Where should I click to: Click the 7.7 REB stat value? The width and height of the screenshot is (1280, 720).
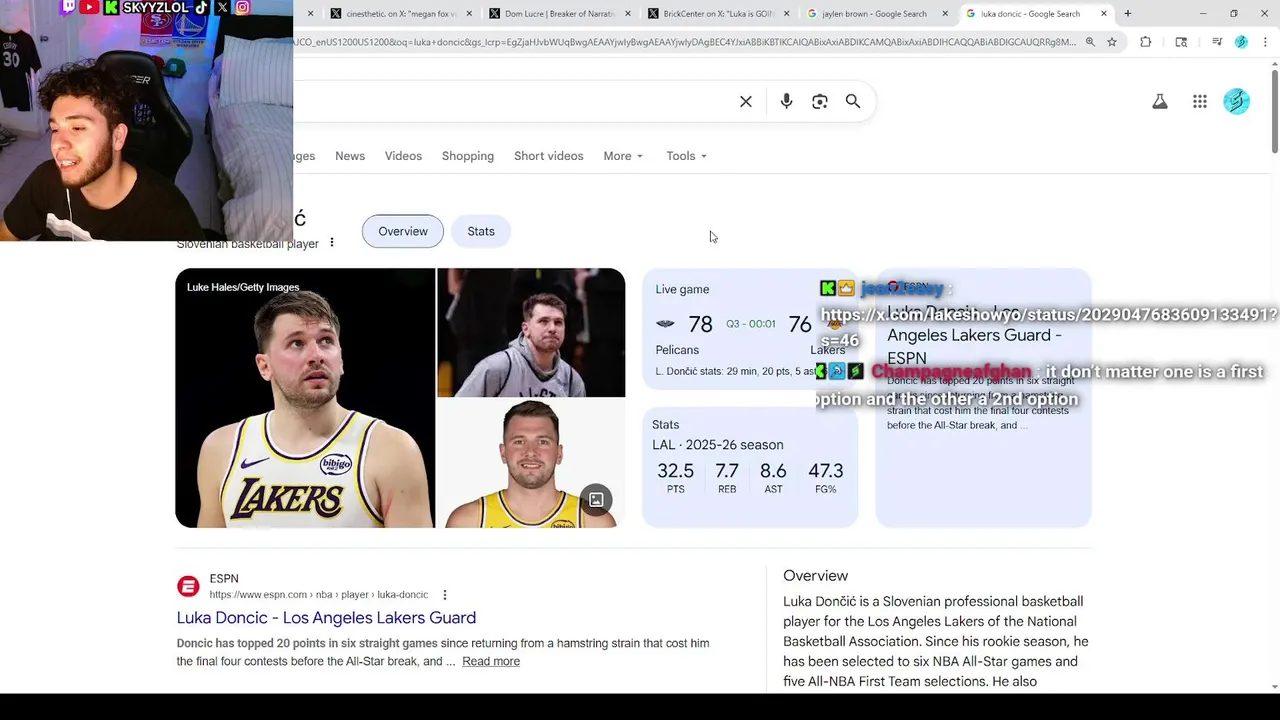727,471
